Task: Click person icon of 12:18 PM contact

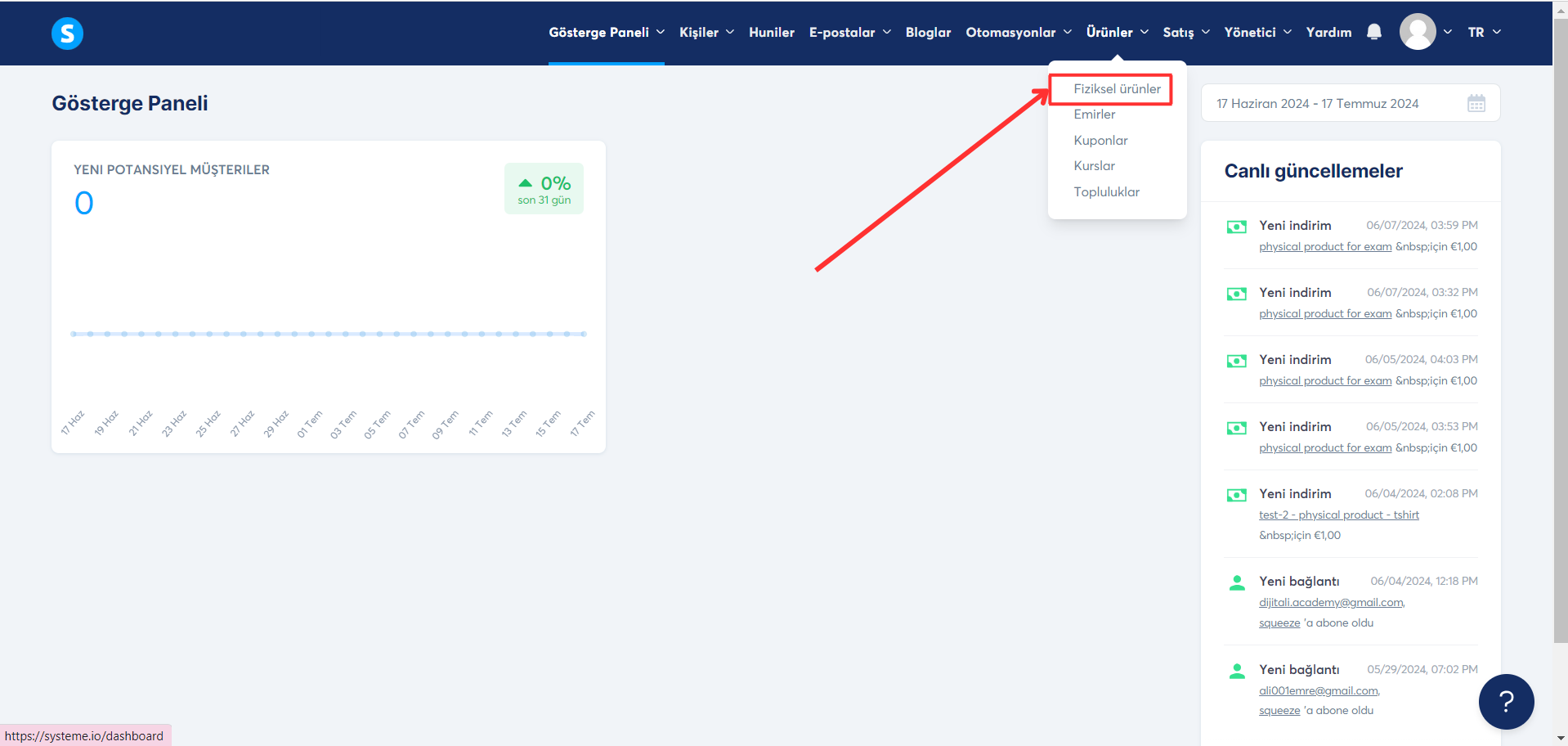Action: 1237,582
